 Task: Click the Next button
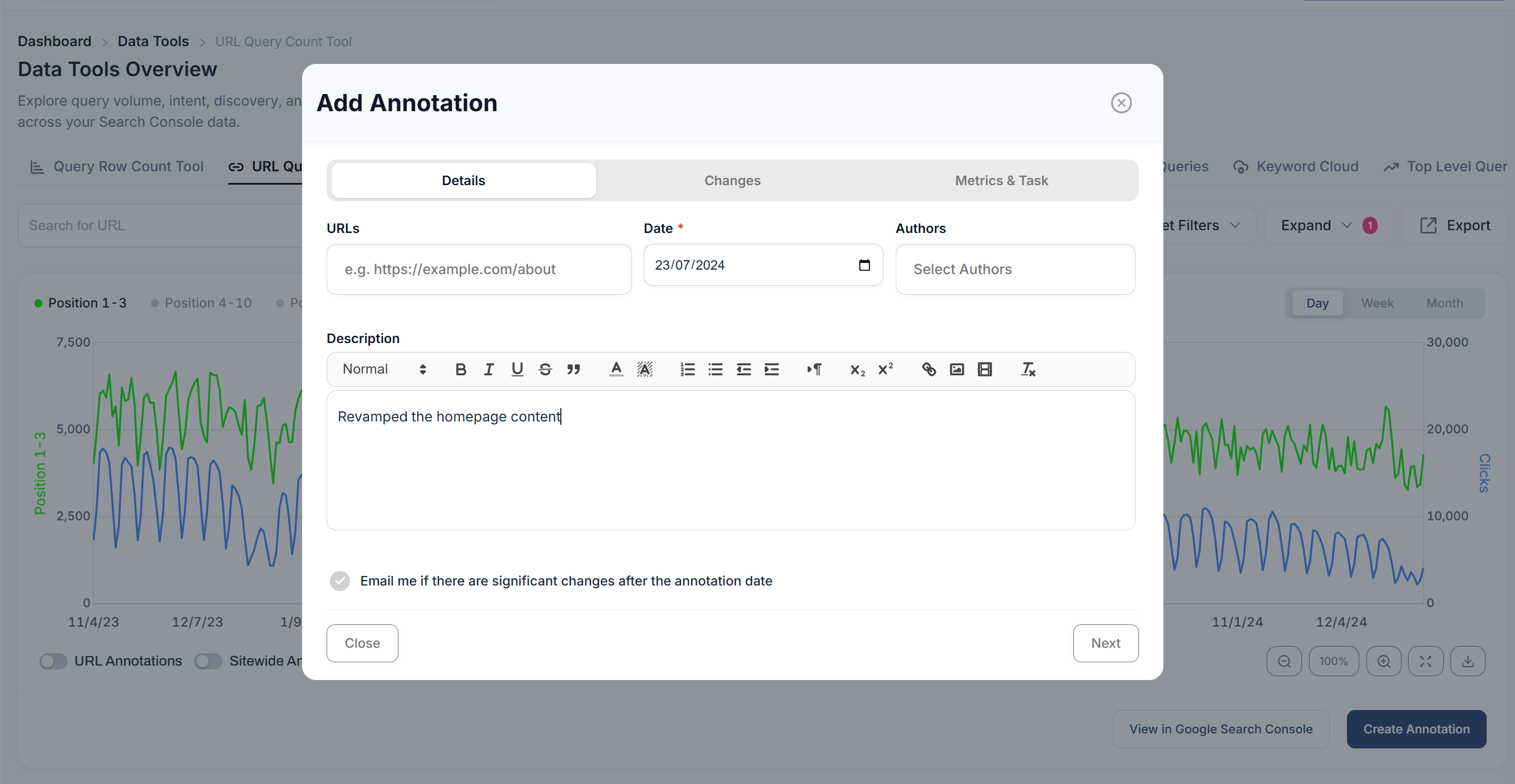tap(1106, 643)
